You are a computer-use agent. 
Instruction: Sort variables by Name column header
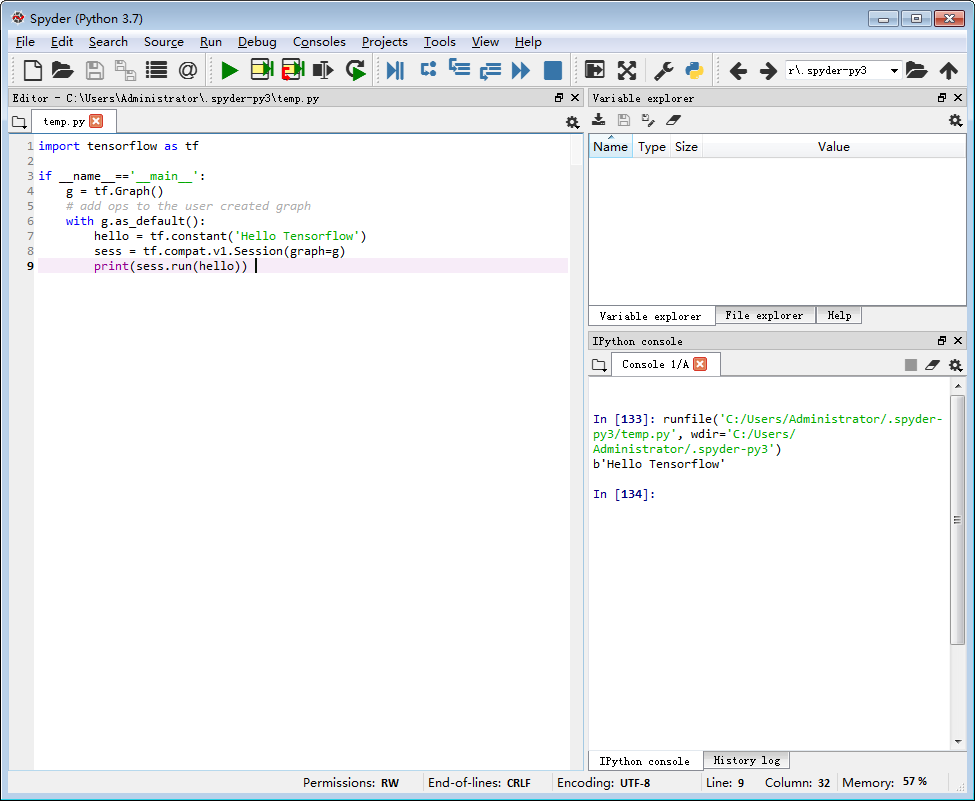(x=611, y=147)
